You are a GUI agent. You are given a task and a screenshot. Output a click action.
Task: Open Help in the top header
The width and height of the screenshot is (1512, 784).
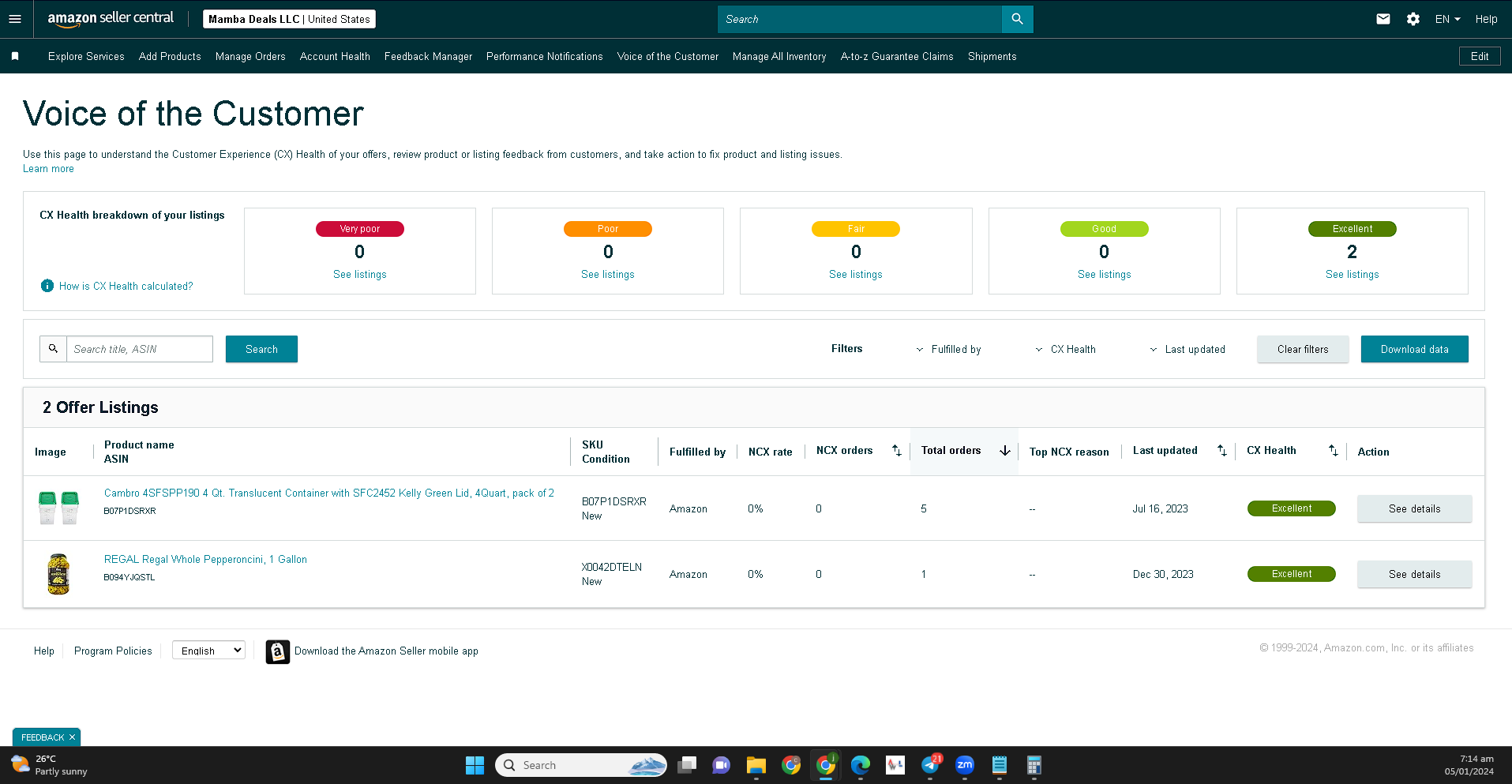[x=1486, y=19]
